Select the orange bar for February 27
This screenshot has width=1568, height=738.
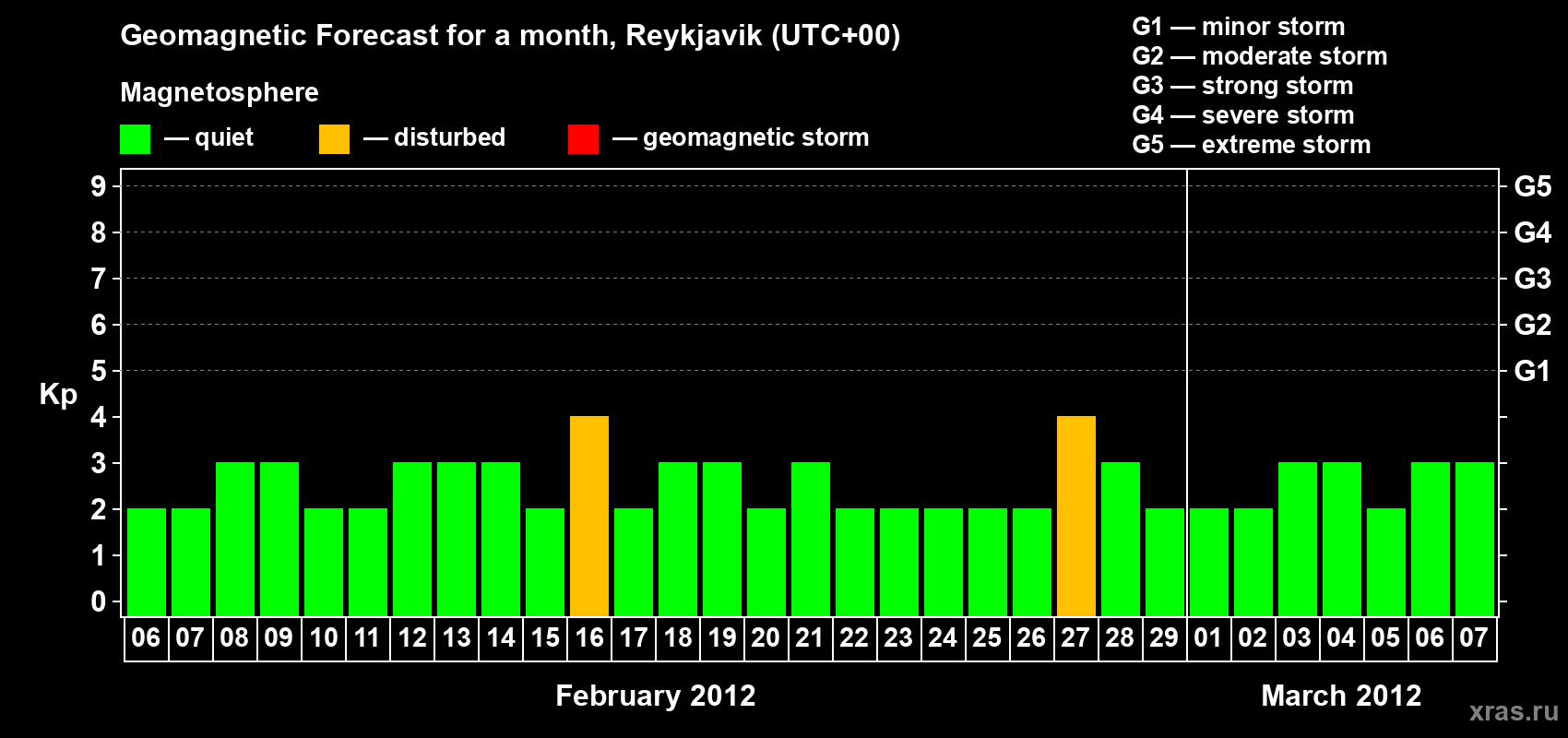tap(1076, 516)
